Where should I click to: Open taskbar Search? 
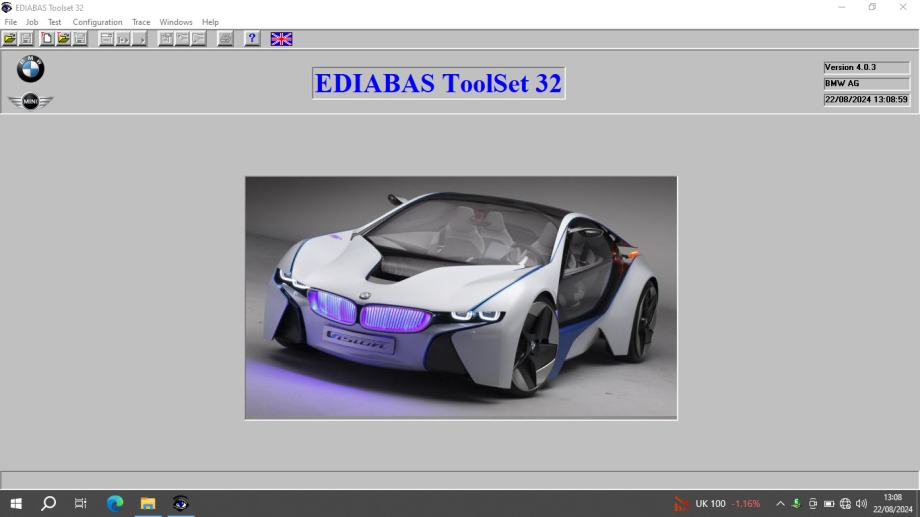coord(49,504)
